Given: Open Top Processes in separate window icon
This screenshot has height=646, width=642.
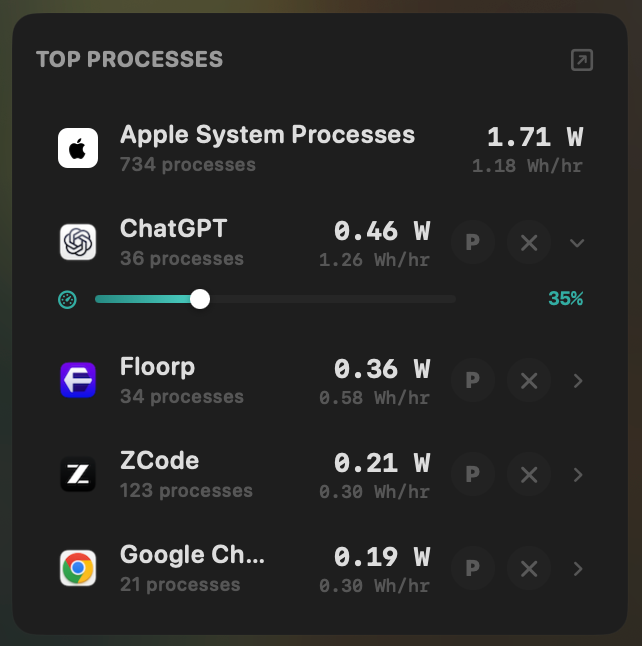Looking at the screenshot, I should coord(581,60).
